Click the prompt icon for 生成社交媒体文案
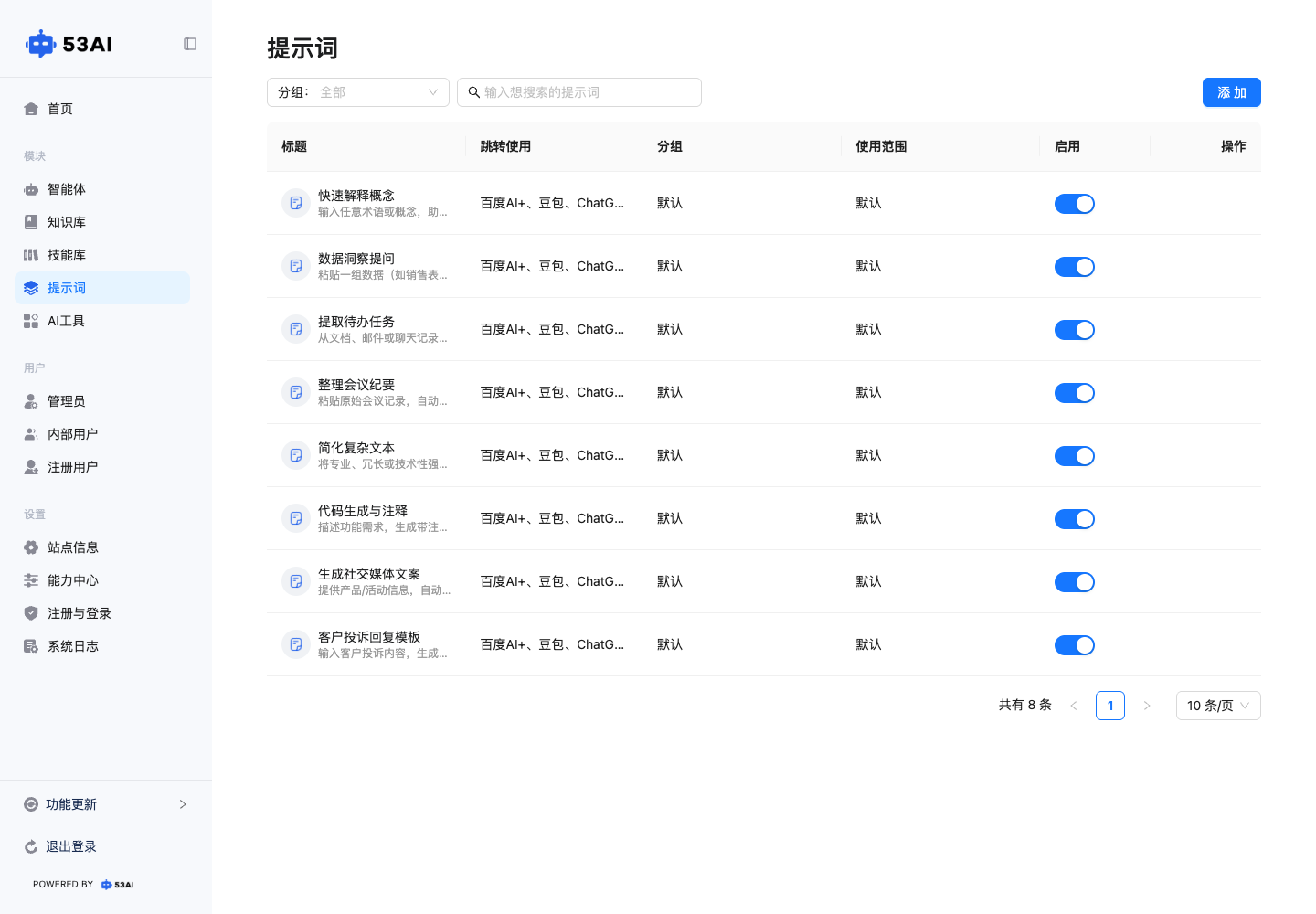Image resolution: width=1316 pixels, height=914 pixels. click(x=296, y=581)
